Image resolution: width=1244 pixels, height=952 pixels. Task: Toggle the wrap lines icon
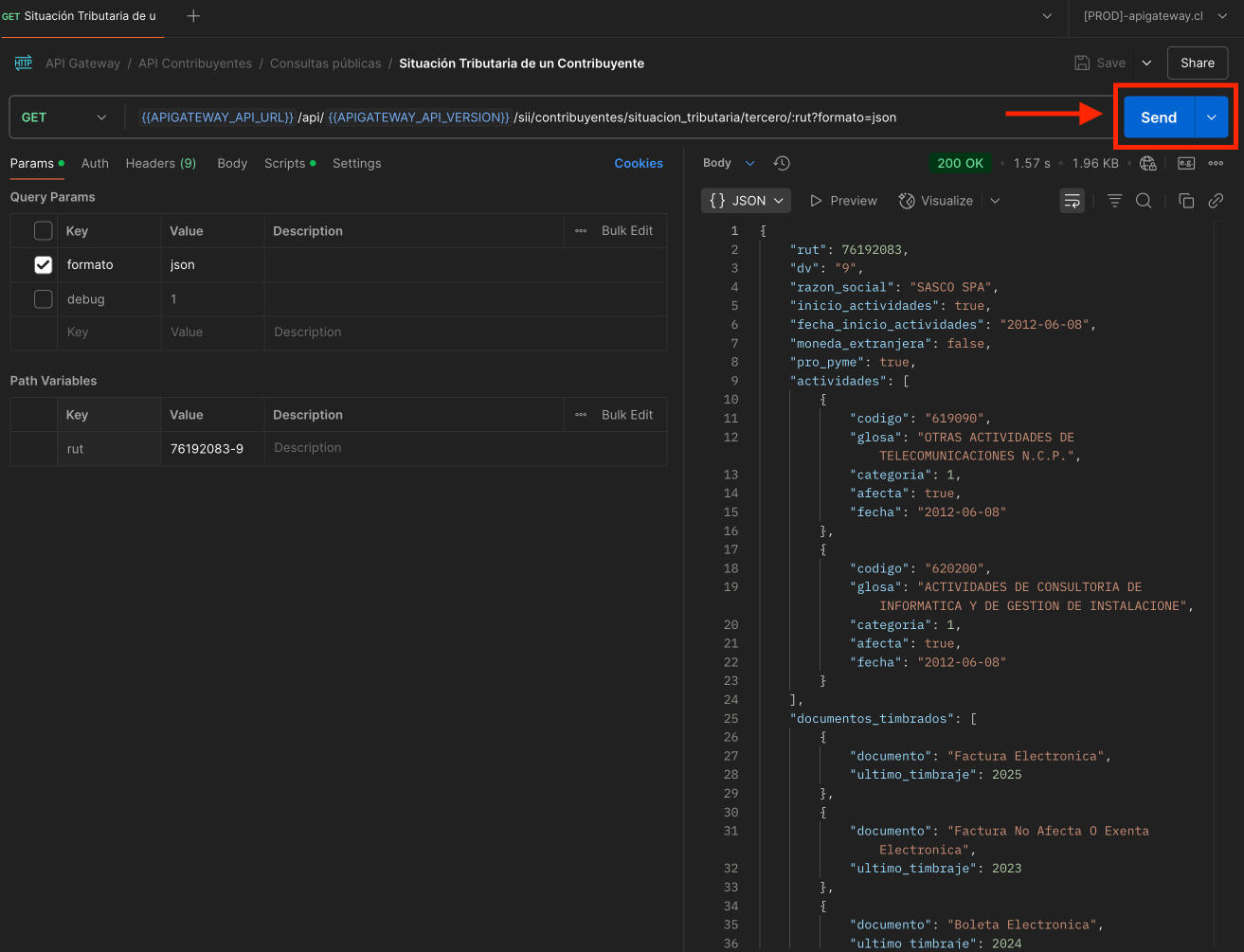click(1073, 201)
